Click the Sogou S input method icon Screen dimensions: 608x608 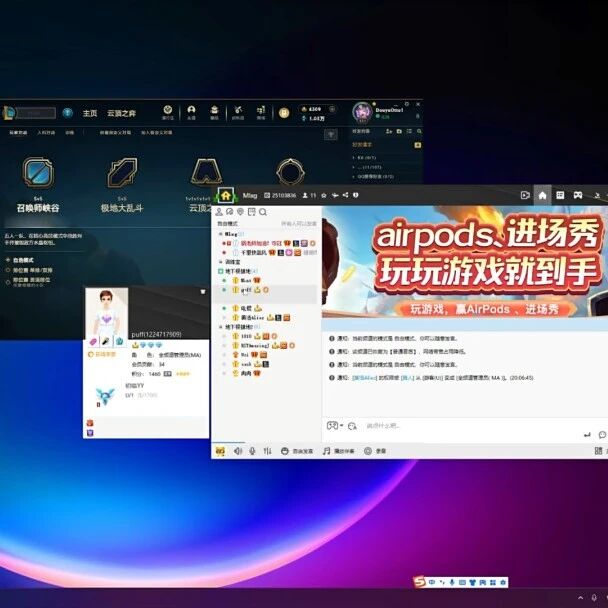[x=420, y=582]
